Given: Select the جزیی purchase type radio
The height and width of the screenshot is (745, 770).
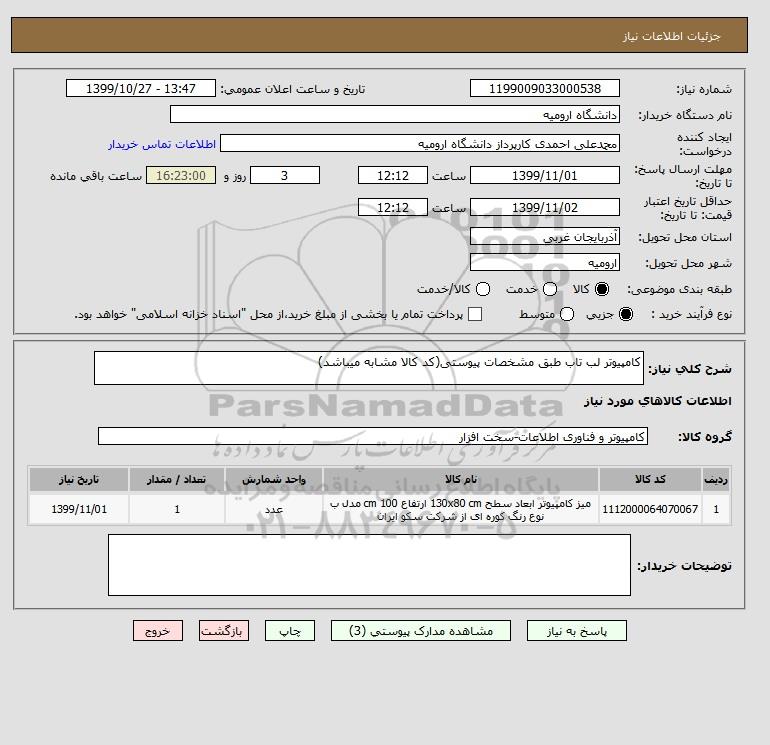Looking at the screenshot, I should (x=626, y=314).
